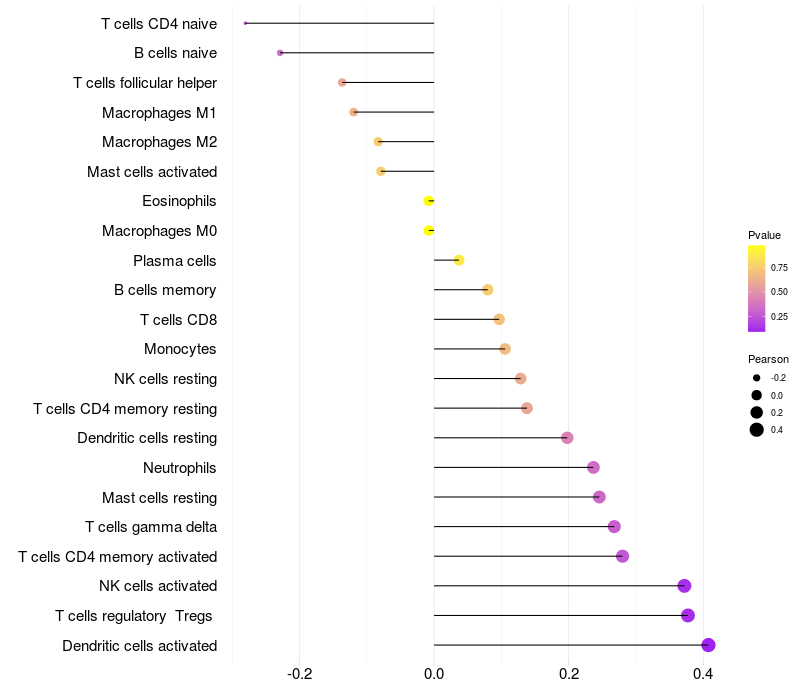Select the Pearson 0.0 legend dot
The height and width of the screenshot is (700, 800).
(757, 395)
